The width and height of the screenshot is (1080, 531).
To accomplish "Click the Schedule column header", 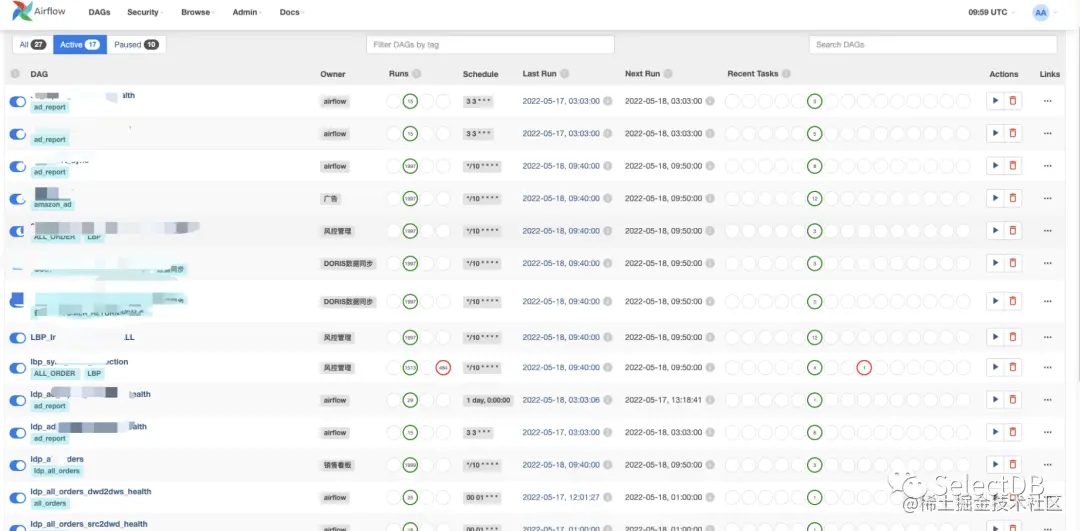I will coord(480,74).
